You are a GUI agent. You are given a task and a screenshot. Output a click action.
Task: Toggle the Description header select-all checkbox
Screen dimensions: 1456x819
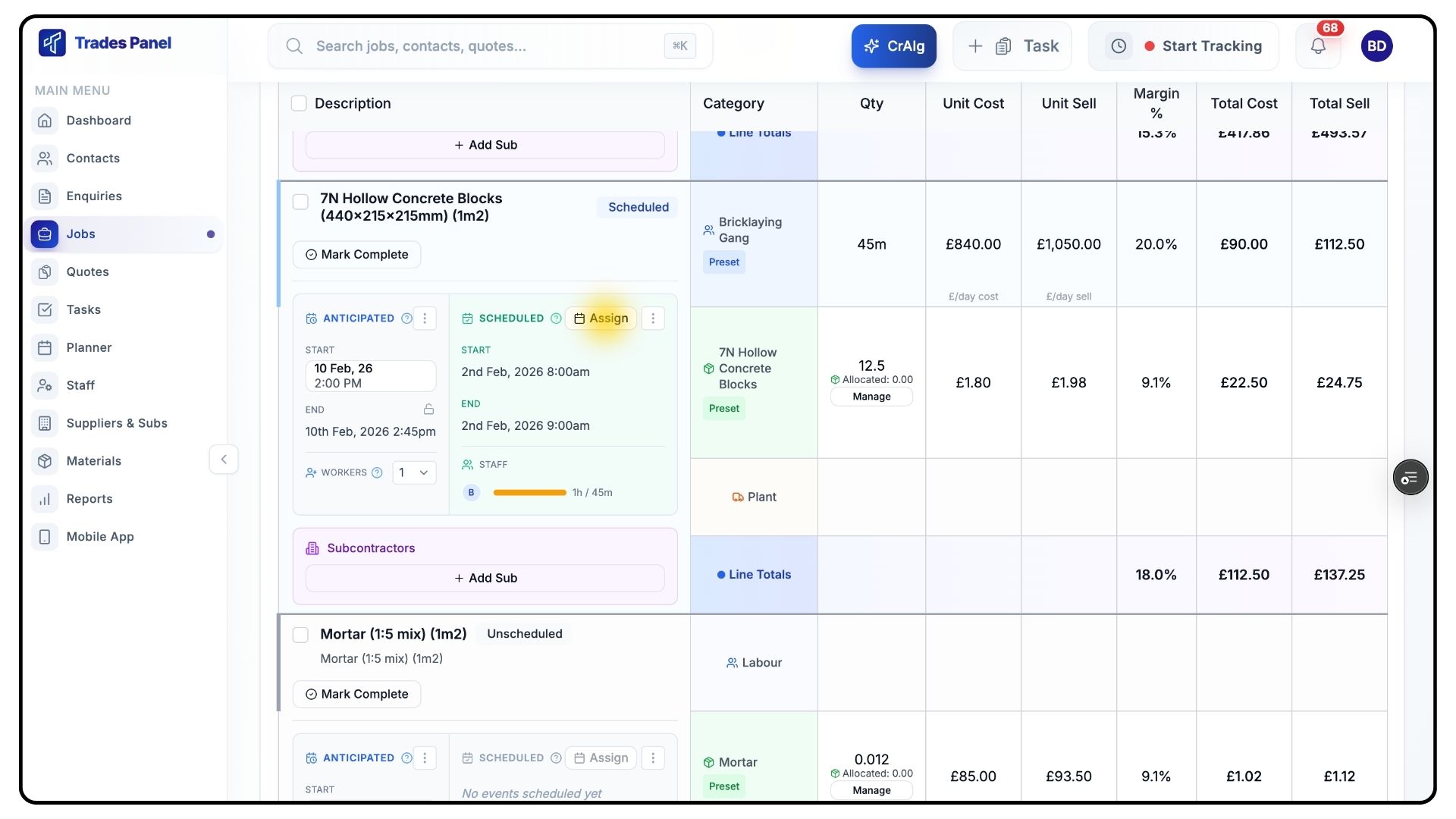click(x=299, y=104)
